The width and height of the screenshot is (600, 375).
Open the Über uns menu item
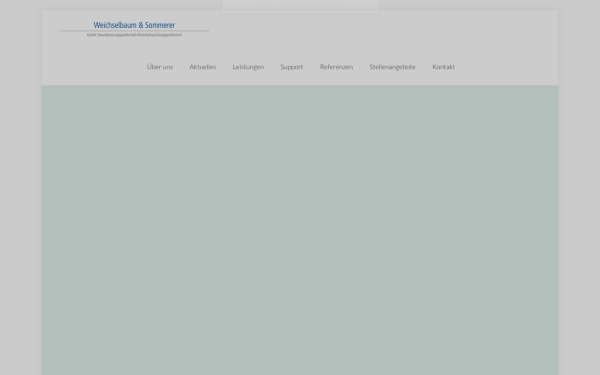click(x=160, y=67)
